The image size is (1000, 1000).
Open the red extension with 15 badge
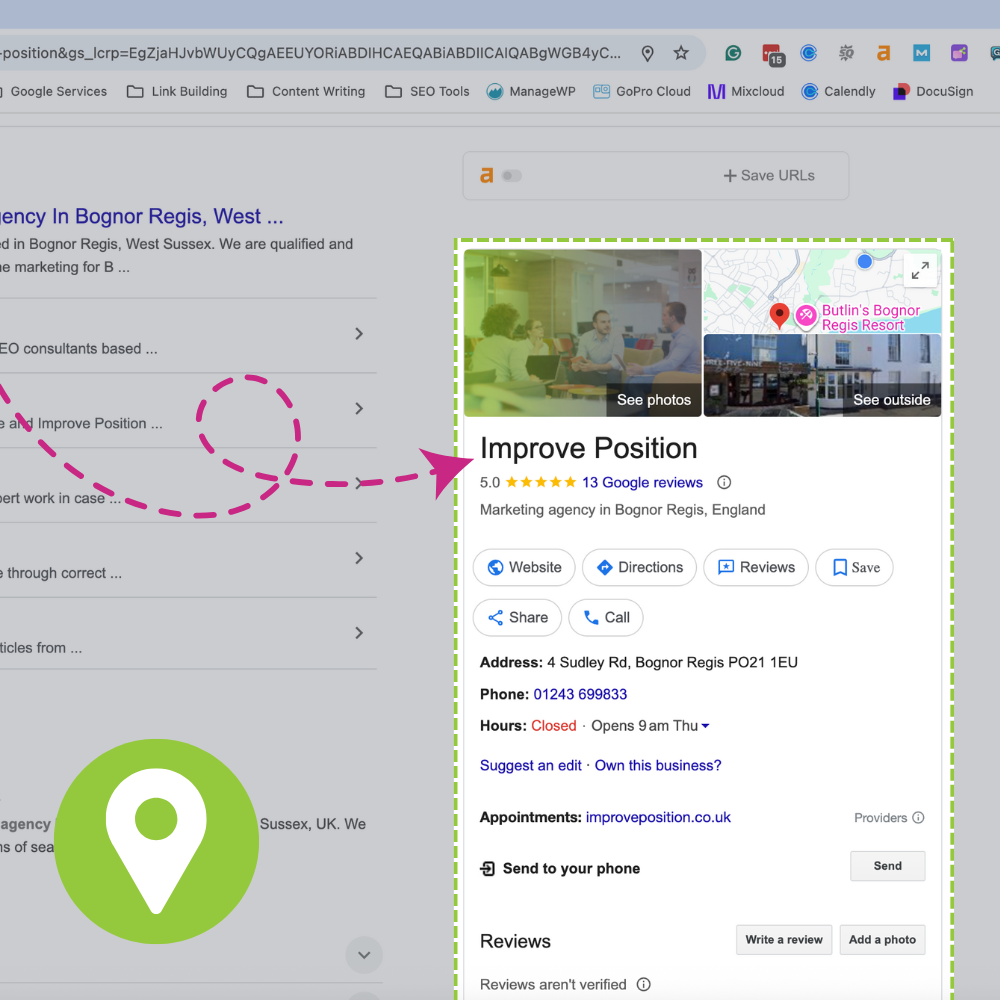(x=771, y=54)
